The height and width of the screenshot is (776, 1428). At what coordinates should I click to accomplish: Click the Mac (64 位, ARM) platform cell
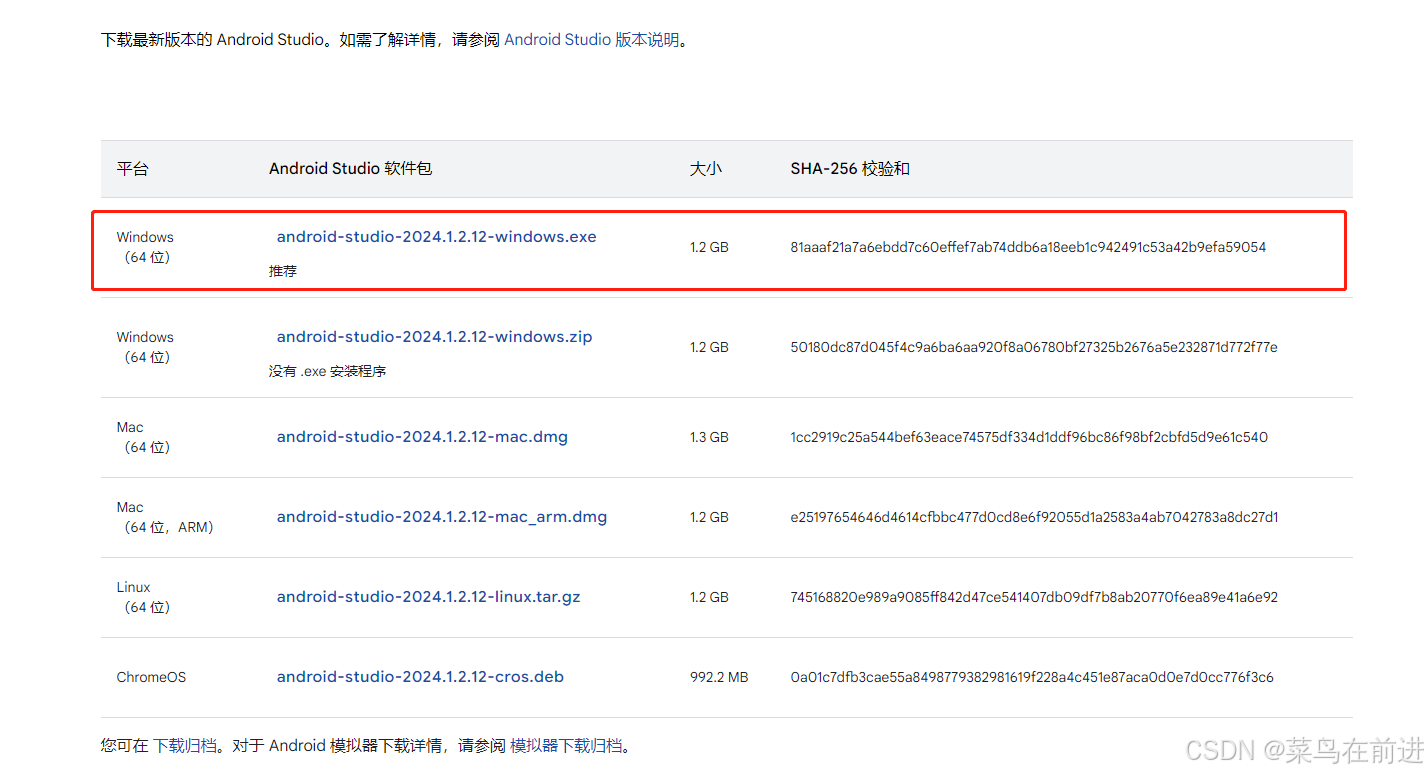(x=165, y=517)
